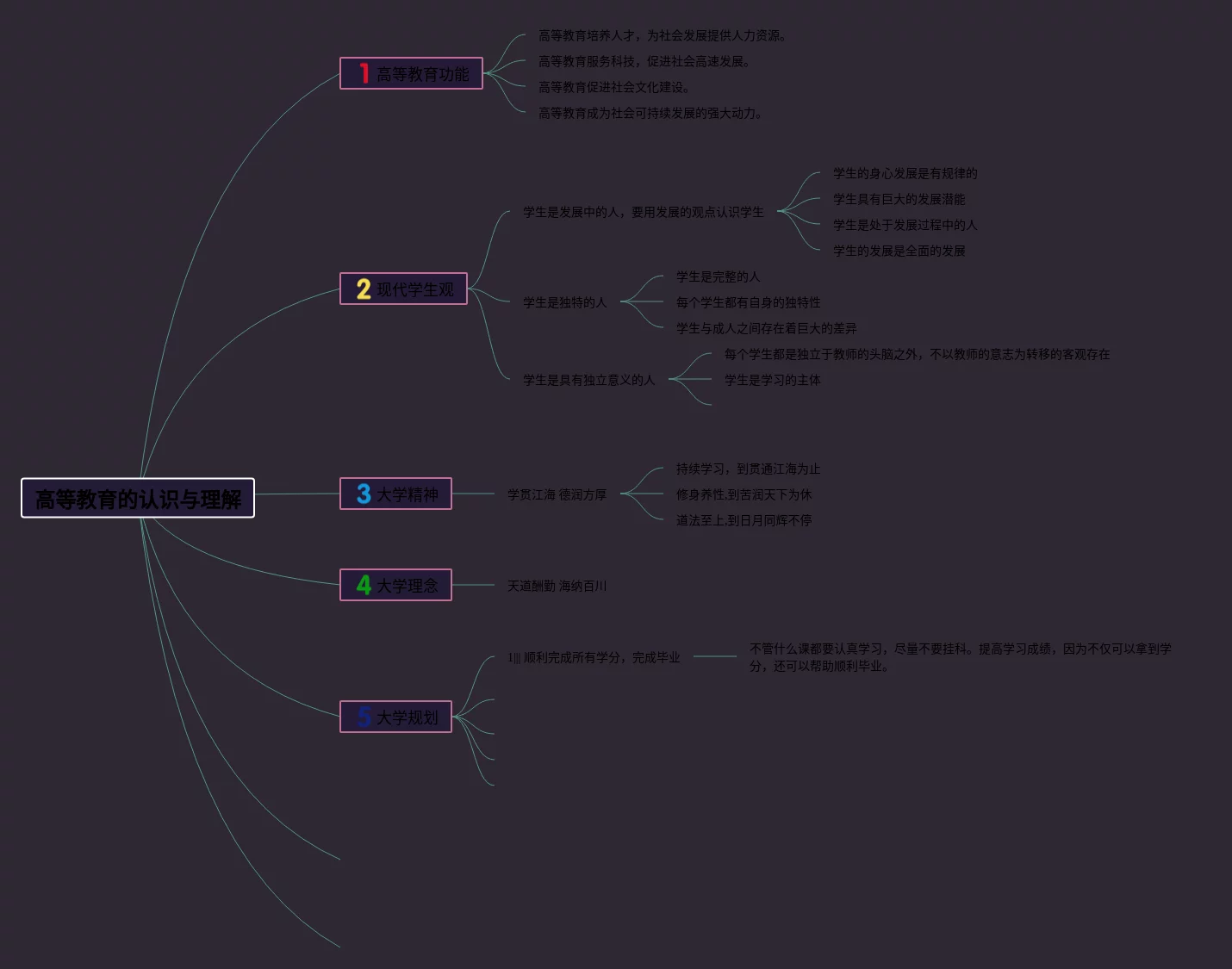Click the leaf 学生是学习的主体

pyautogui.click(x=772, y=380)
